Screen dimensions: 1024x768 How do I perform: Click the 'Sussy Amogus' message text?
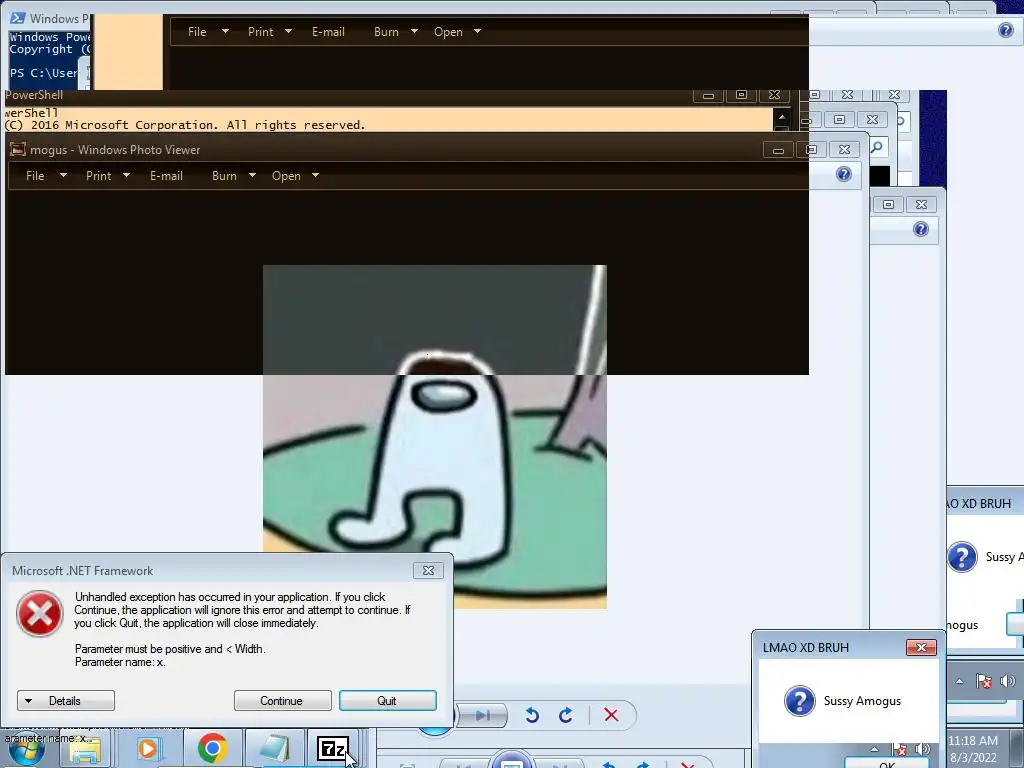862,701
